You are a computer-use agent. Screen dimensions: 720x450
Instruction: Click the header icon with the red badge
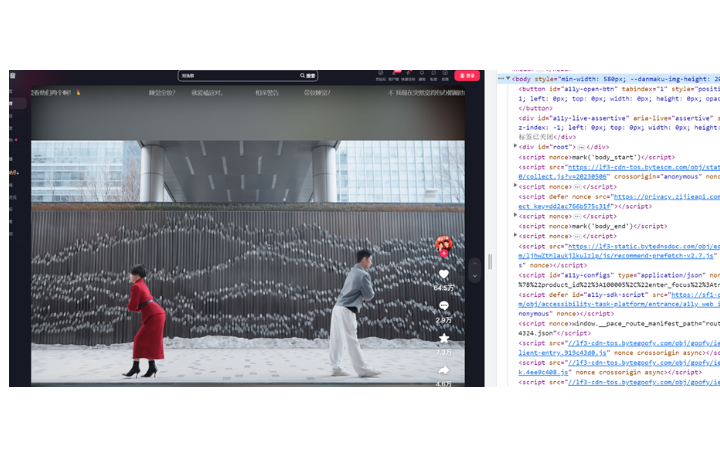[394, 75]
